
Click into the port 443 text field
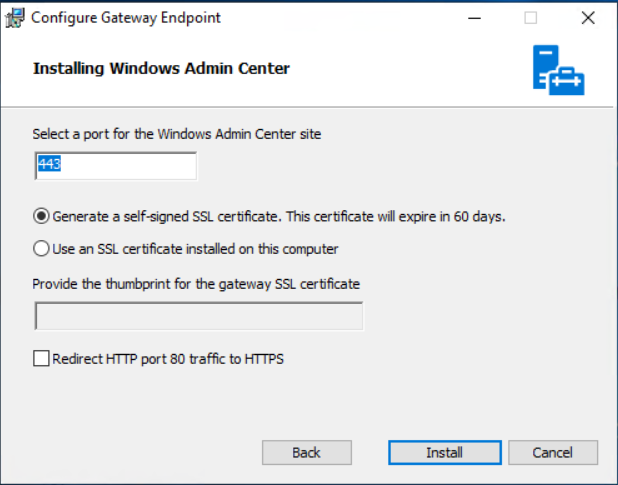[115, 165]
